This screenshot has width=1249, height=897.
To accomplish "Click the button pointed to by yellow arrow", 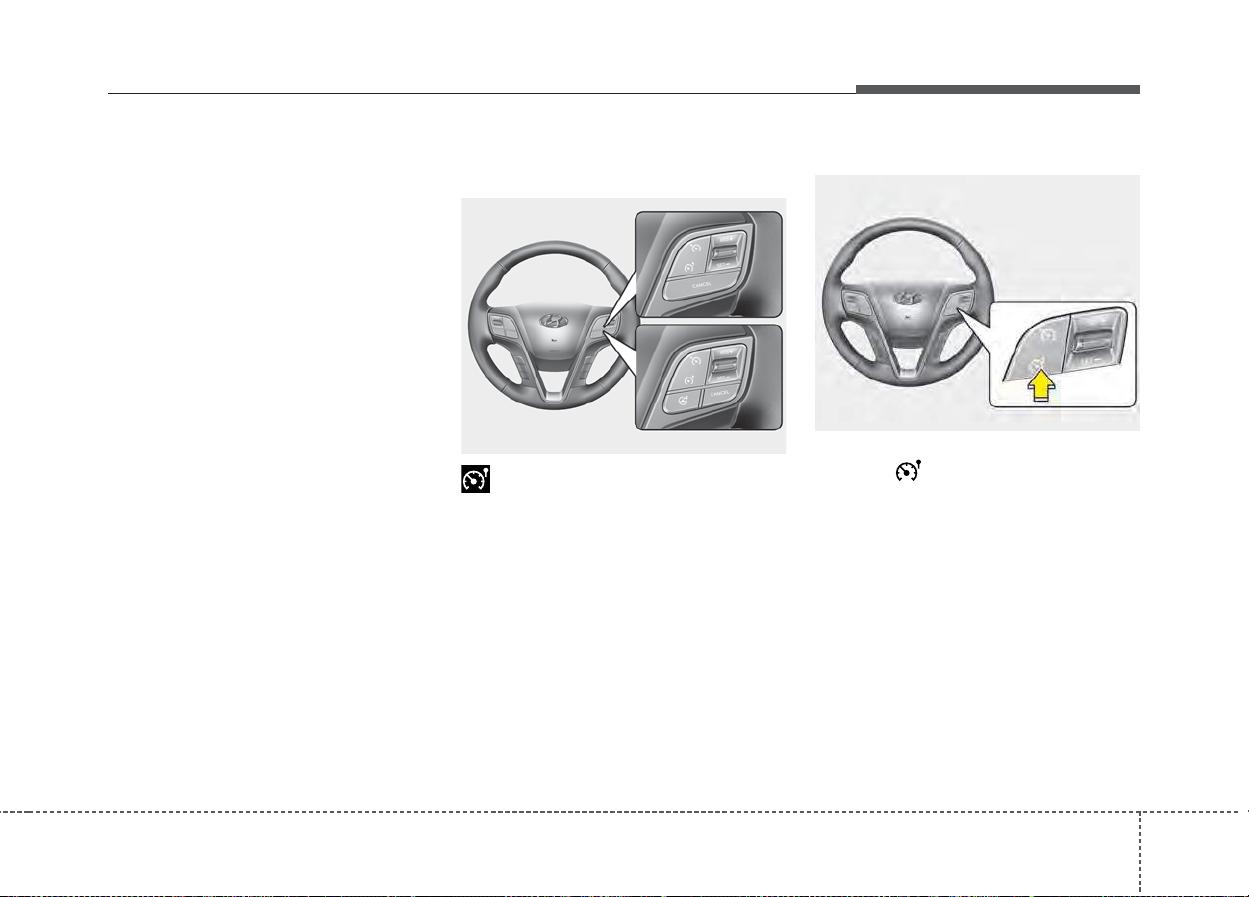I will pyautogui.click(x=1041, y=361).
